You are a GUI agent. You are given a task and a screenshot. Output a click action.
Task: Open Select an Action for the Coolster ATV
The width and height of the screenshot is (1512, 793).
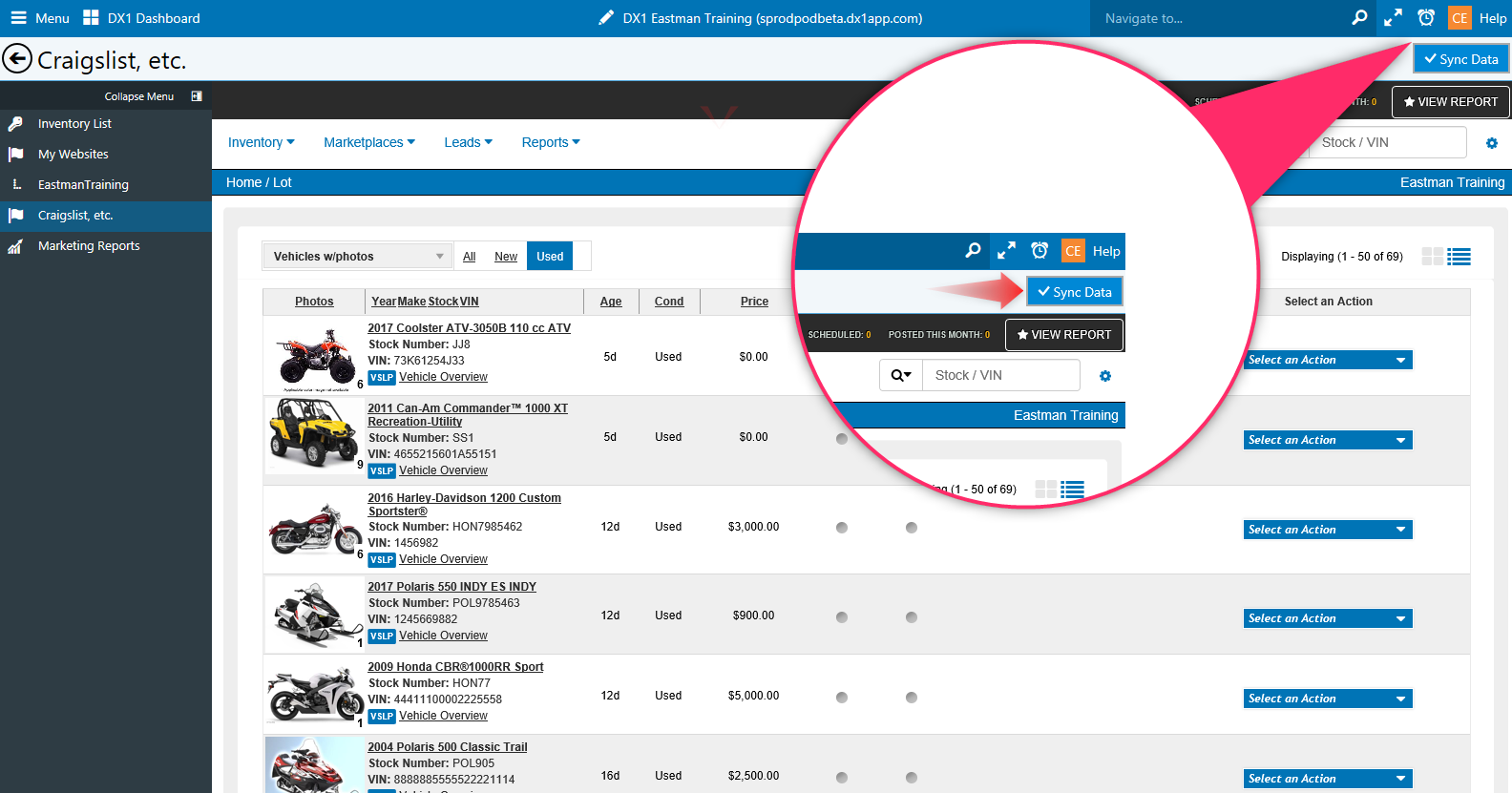[x=1328, y=360]
